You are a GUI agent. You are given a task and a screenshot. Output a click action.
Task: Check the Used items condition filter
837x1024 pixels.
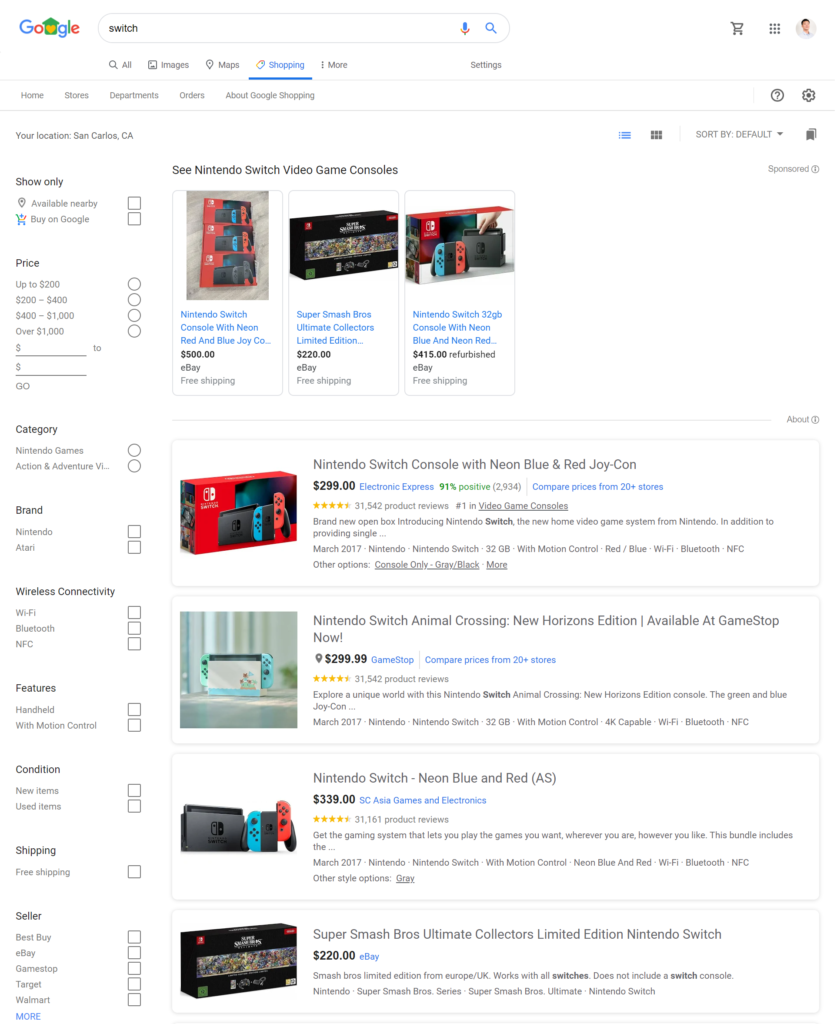coord(134,806)
